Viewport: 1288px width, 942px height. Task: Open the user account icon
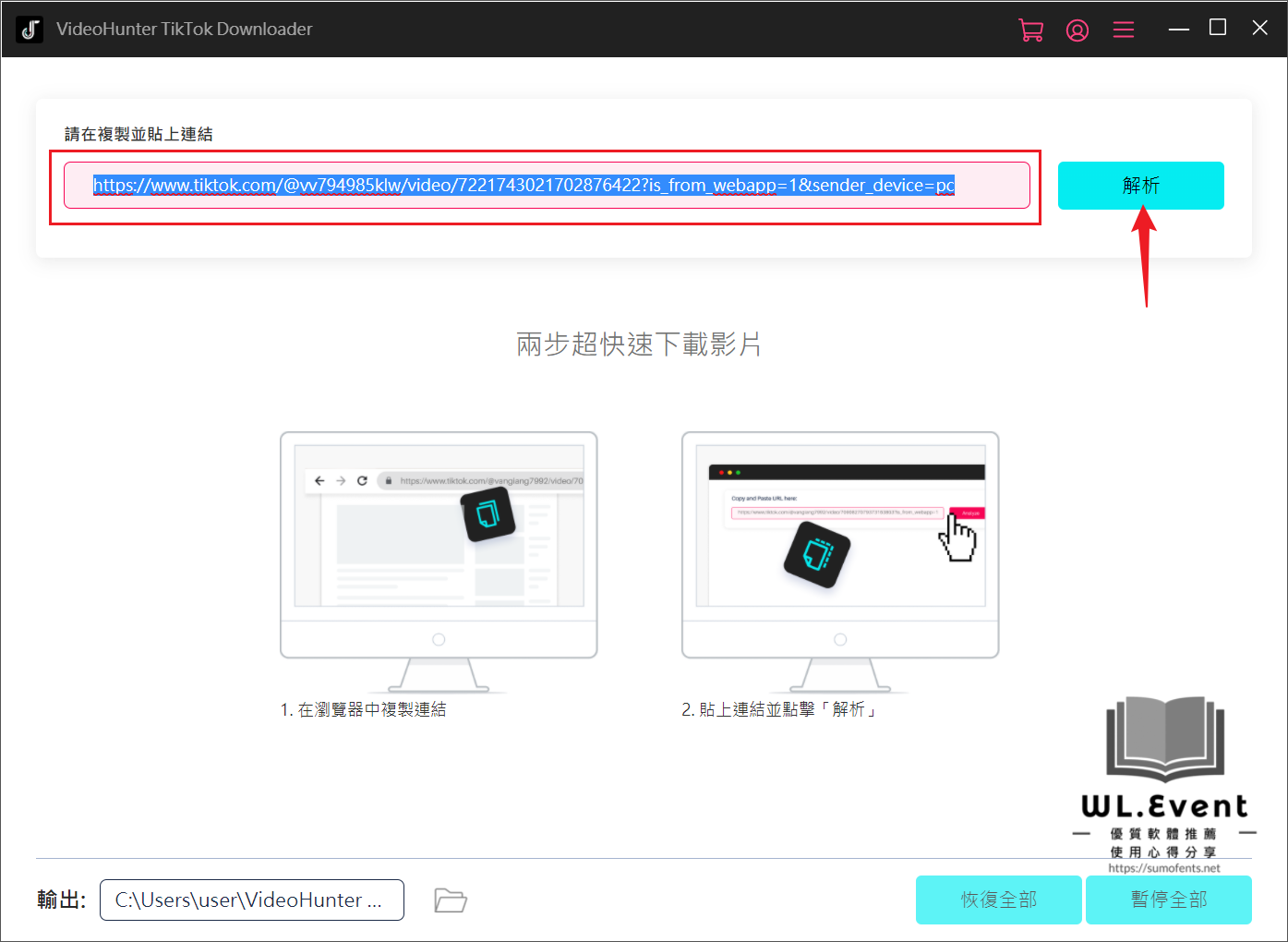tap(1077, 30)
